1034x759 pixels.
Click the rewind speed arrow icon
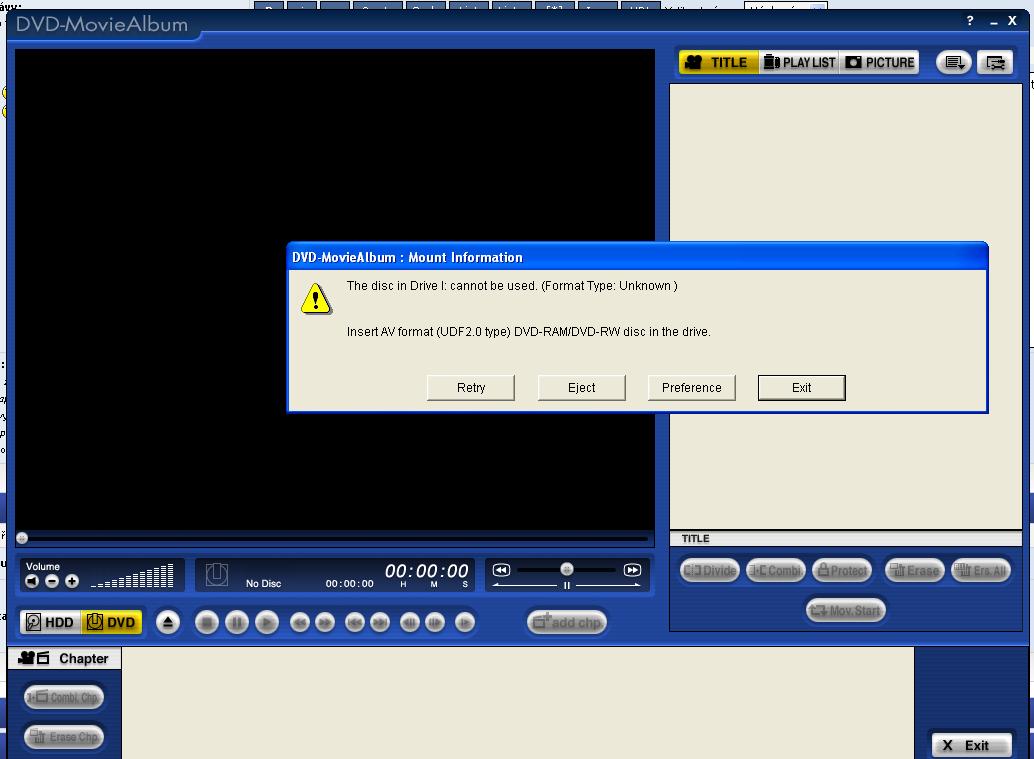click(502, 570)
